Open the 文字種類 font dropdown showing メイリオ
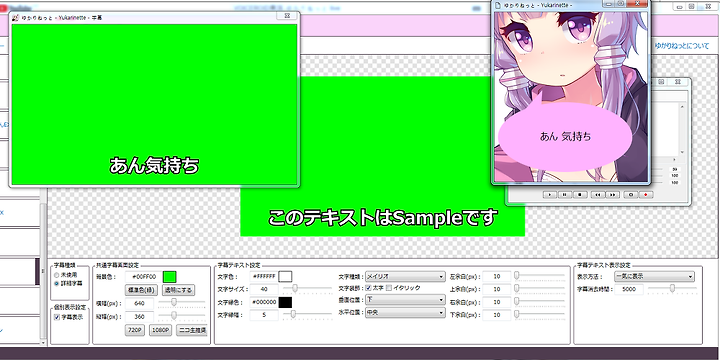 (405, 276)
